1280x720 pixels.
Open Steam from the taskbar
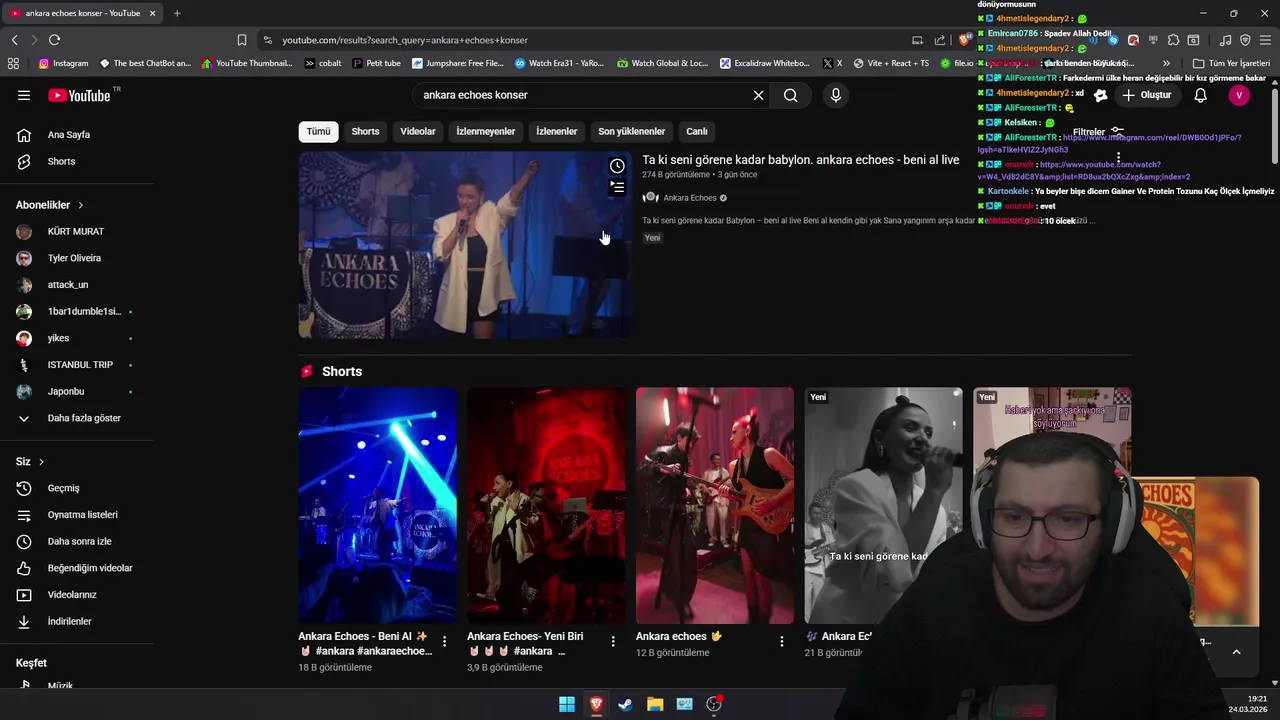click(x=625, y=704)
